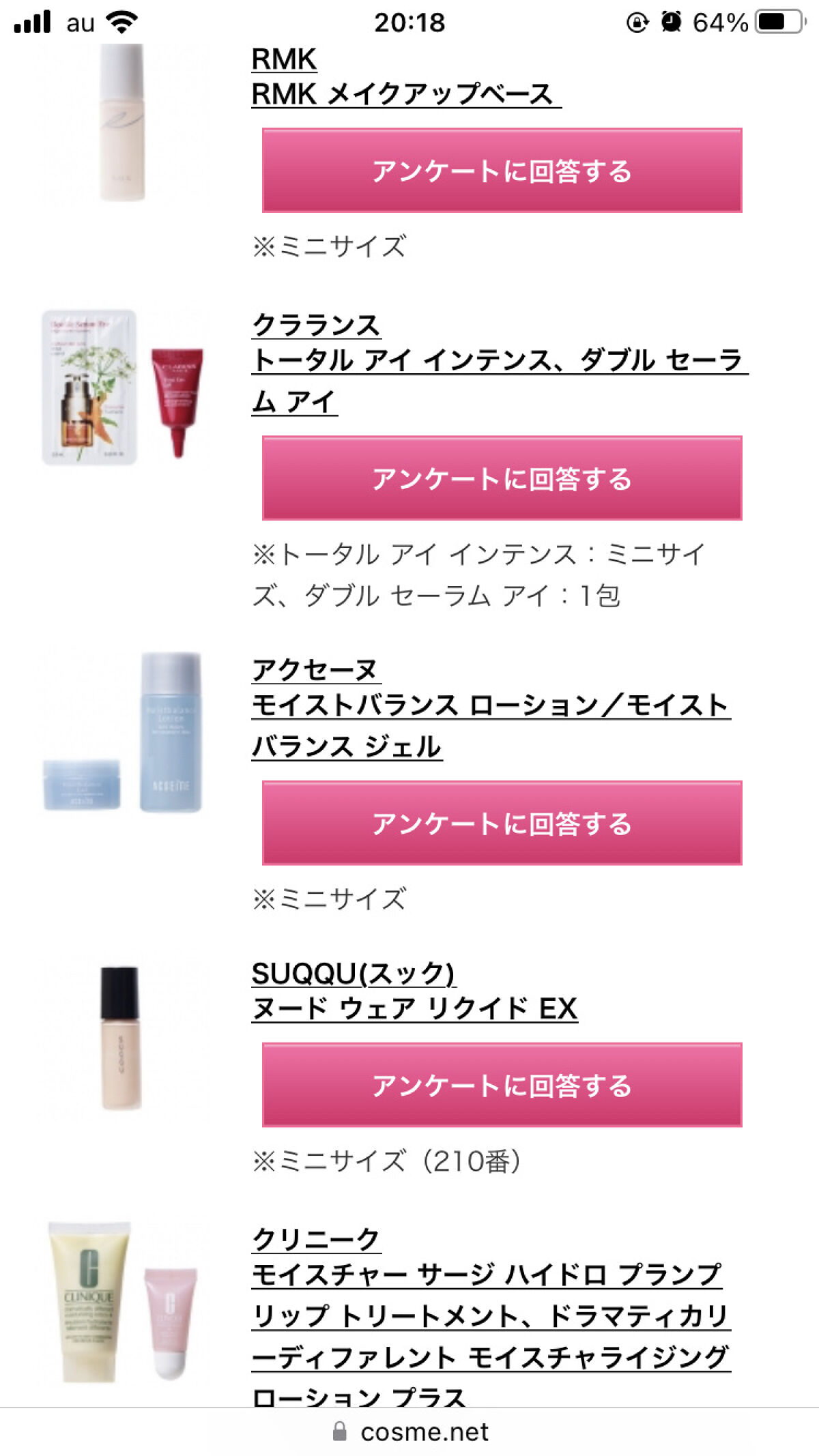Answer survey for アクセーヌ モイストバランス

(x=502, y=824)
